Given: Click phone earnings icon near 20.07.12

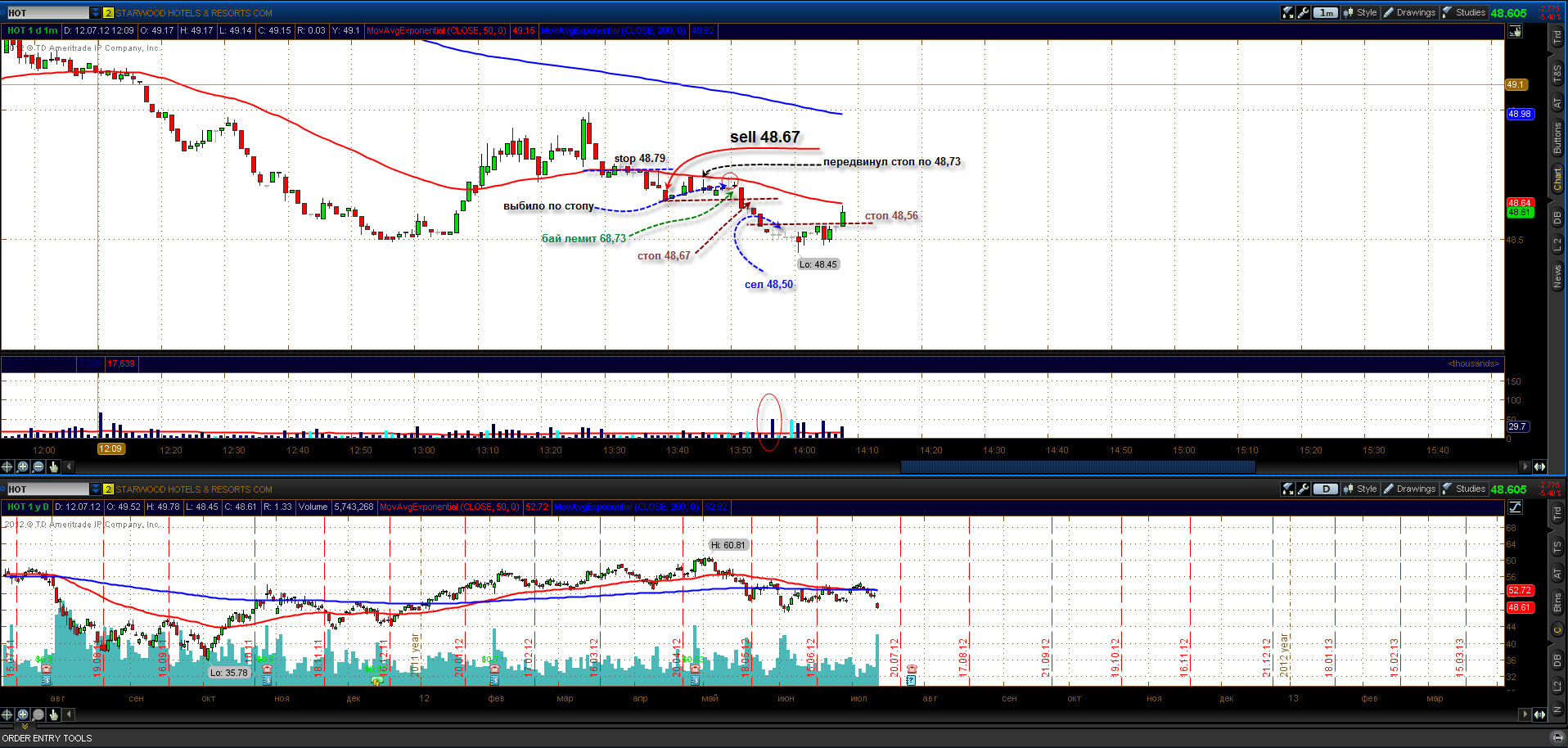Looking at the screenshot, I should (x=912, y=669).
